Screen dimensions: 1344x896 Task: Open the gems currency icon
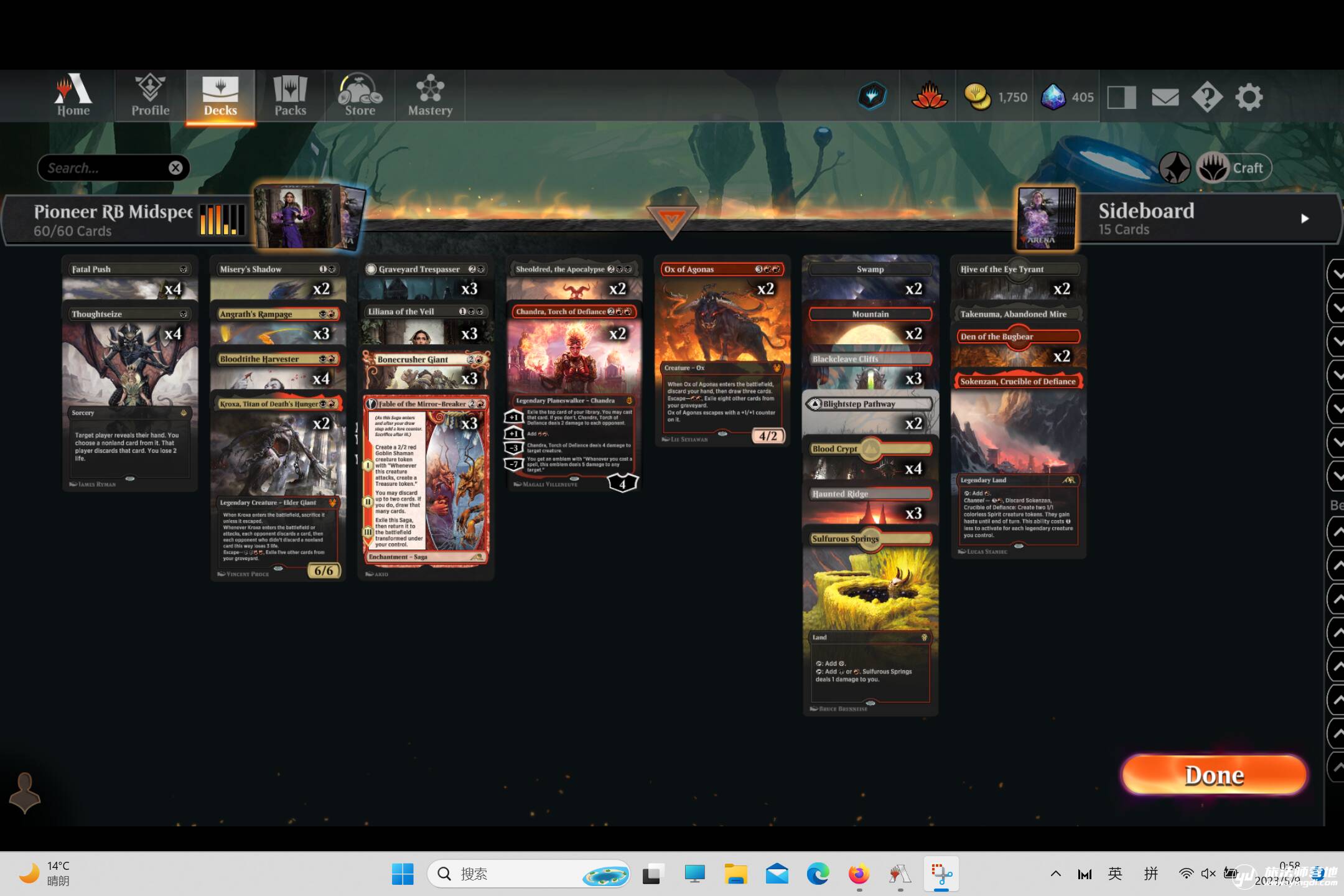tap(1053, 97)
